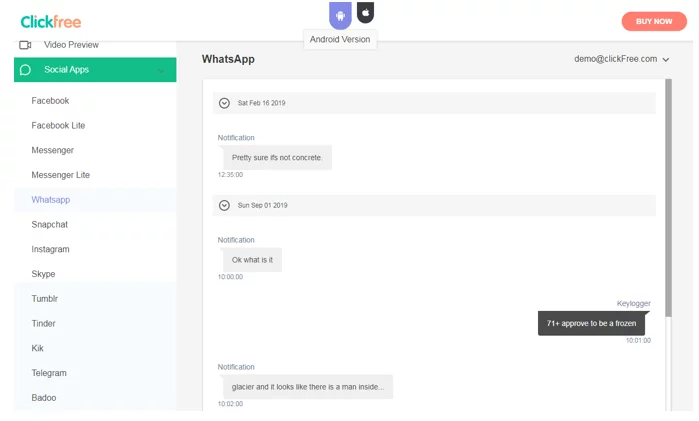Image resolution: width=699 pixels, height=421 pixels.
Task: Open the demo@clickFree.com account dropdown
Action: 621,59
